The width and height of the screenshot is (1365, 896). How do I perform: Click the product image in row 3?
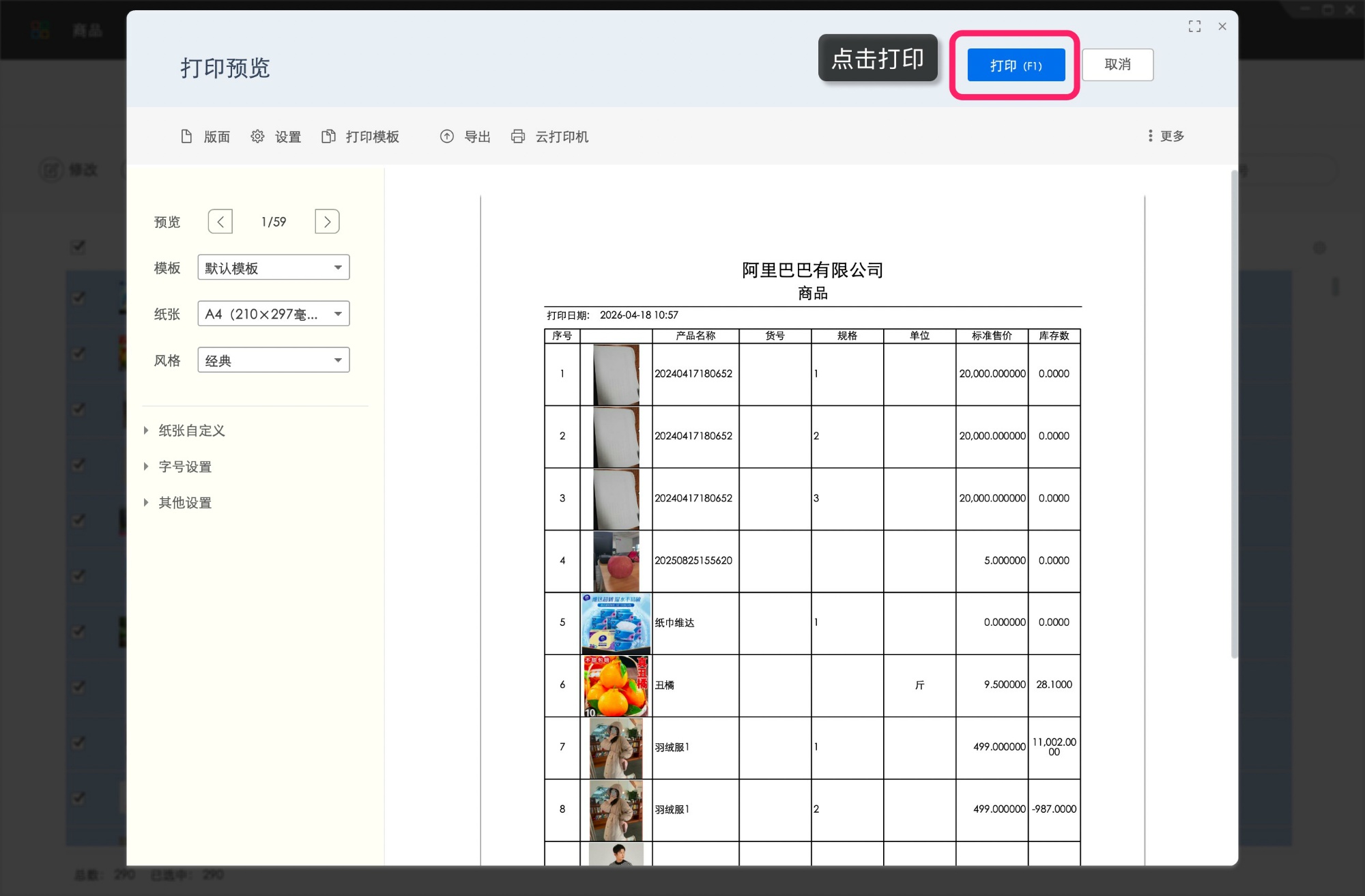tap(616, 499)
